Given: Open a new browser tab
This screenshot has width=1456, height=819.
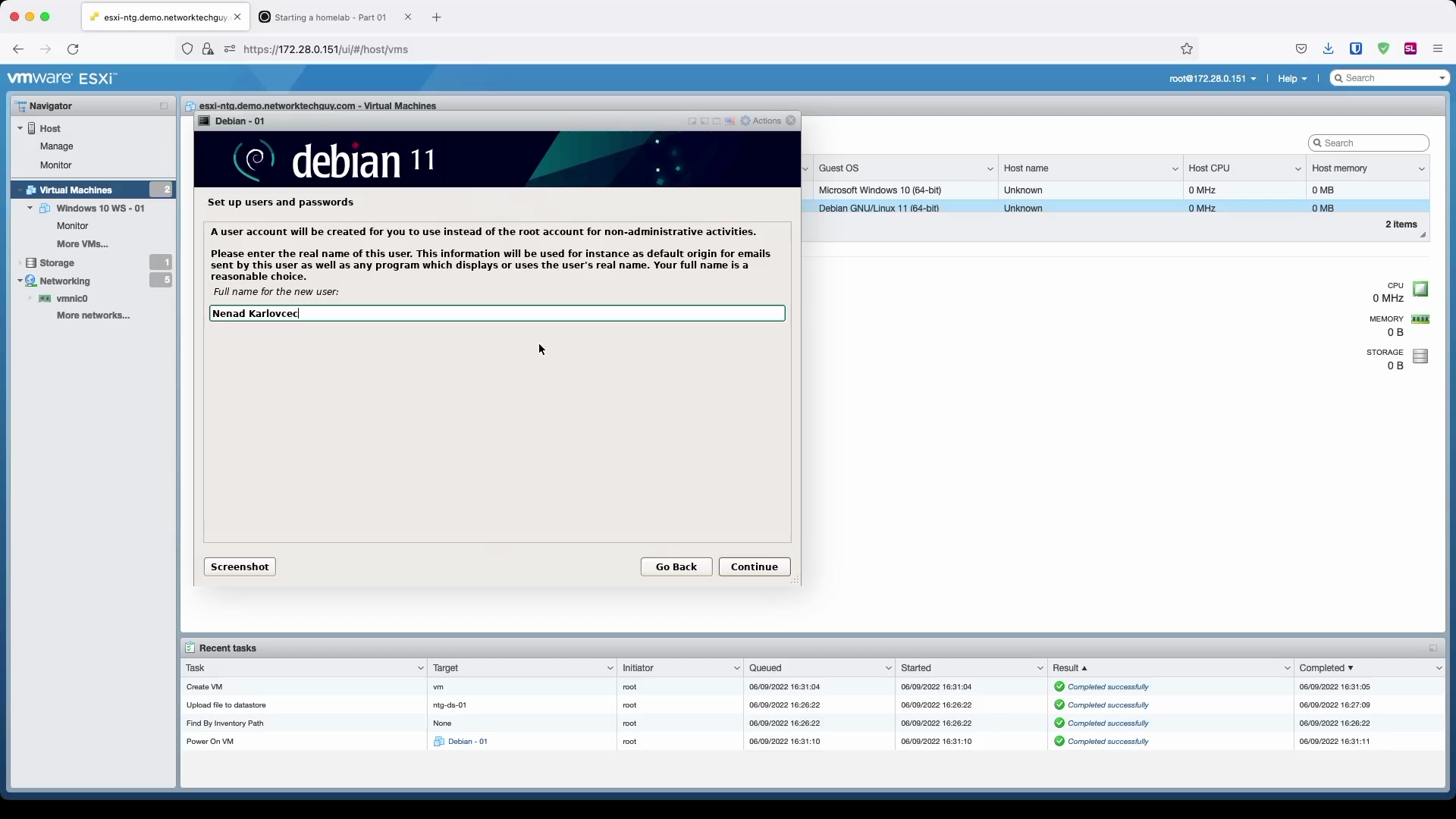Looking at the screenshot, I should pyautogui.click(x=436, y=17).
